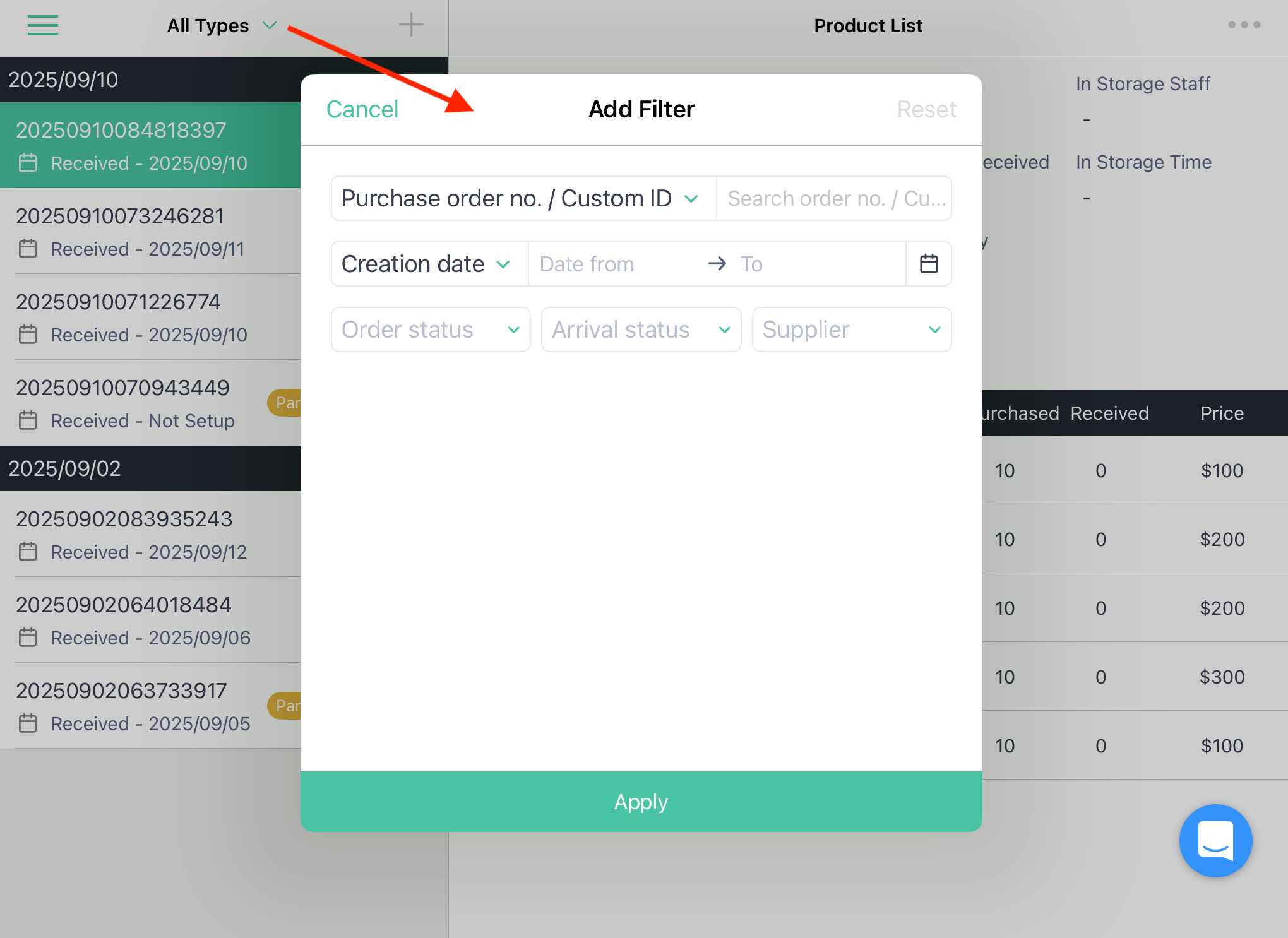Click the In Storage Staff label
This screenshot has width=1288, height=938.
tap(1143, 83)
